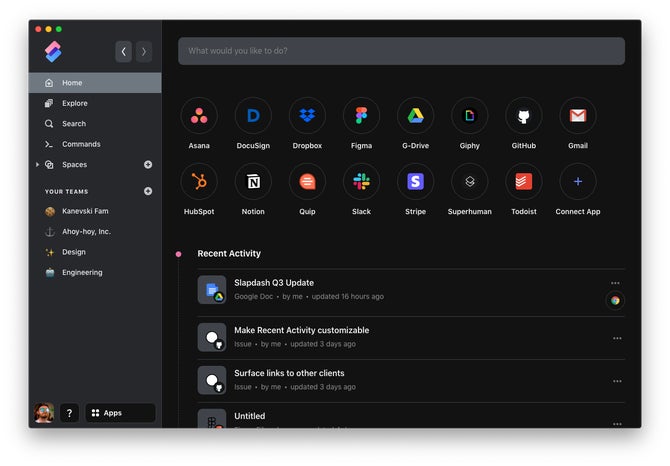Screen dimensions: 670x466
Task: Expand the Spaces tree arrow
Action: point(37,164)
